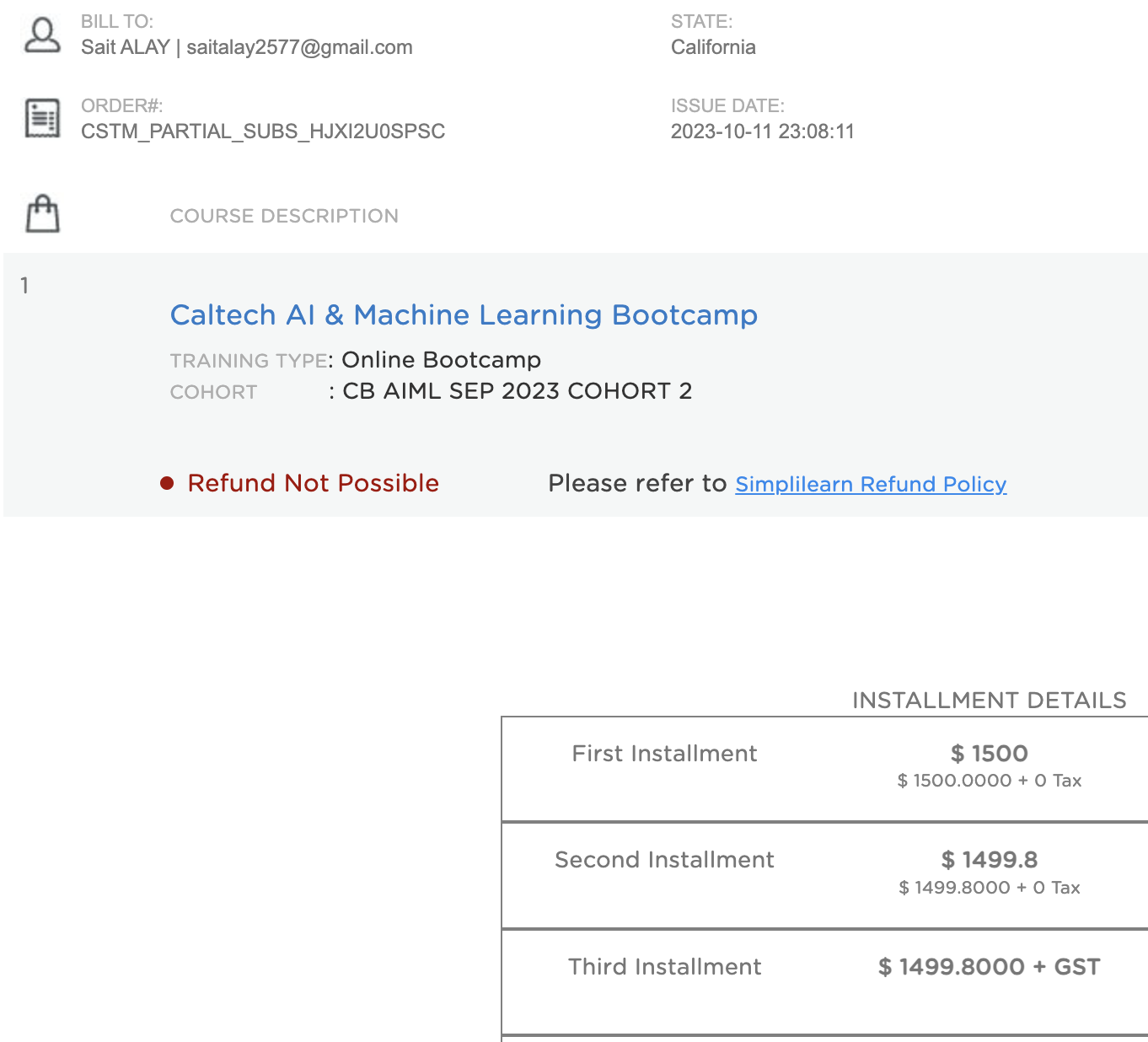The width and height of the screenshot is (1148, 1042).
Task: Click the $ 1500 first installment amount
Action: (x=990, y=754)
